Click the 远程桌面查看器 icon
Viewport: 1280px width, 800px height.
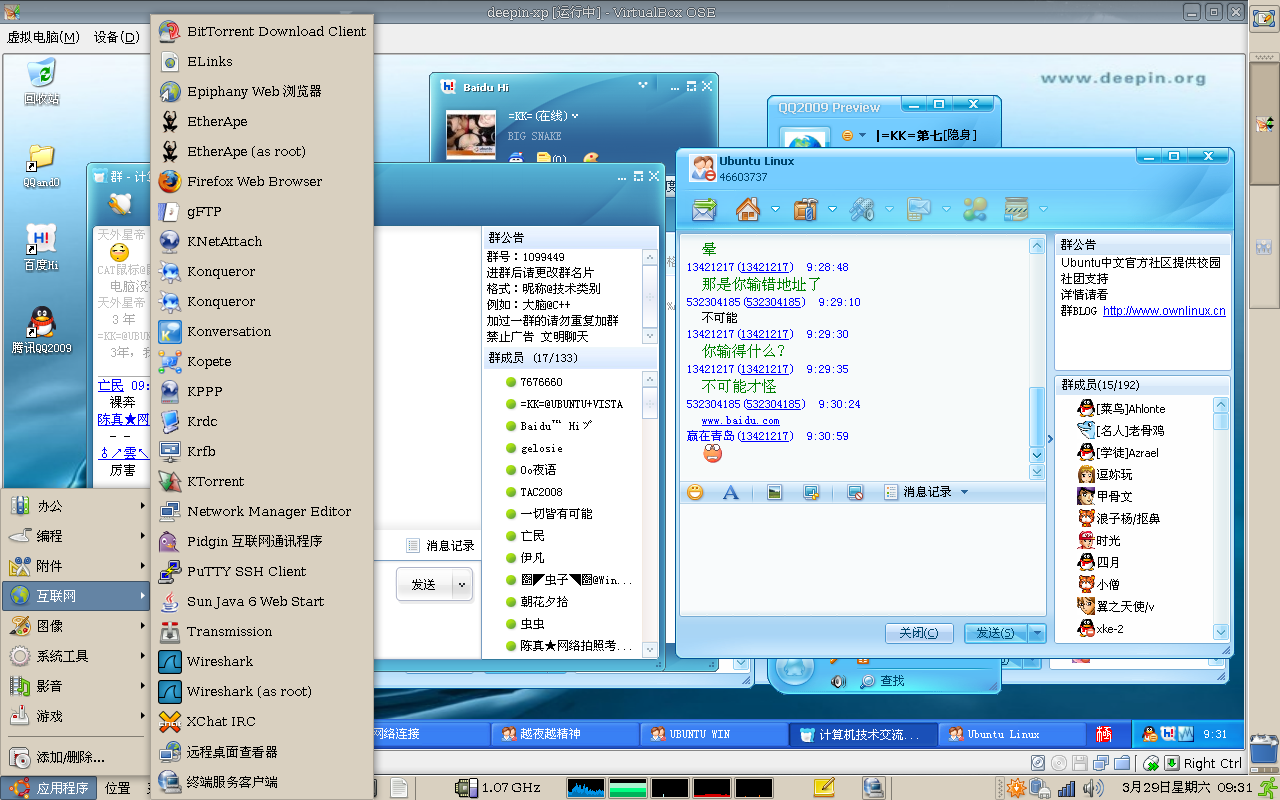pyautogui.click(x=170, y=751)
